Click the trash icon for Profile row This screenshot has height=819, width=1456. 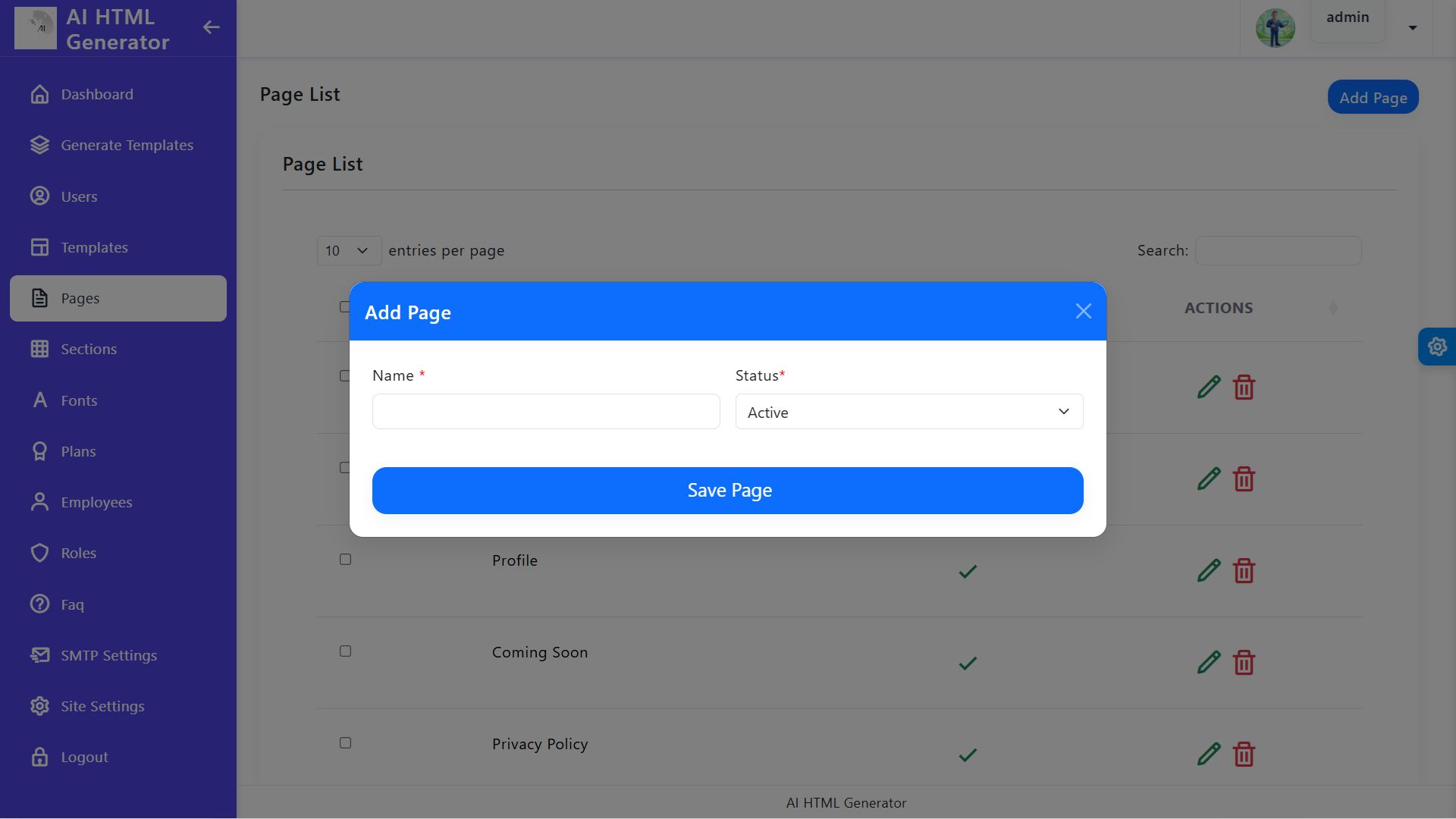tap(1244, 570)
